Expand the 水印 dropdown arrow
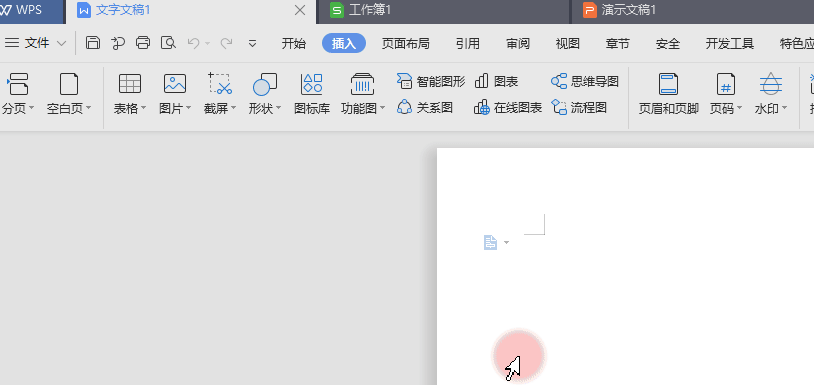Image resolution: width=814 pixels, height=385 pixels. point(784,108)
